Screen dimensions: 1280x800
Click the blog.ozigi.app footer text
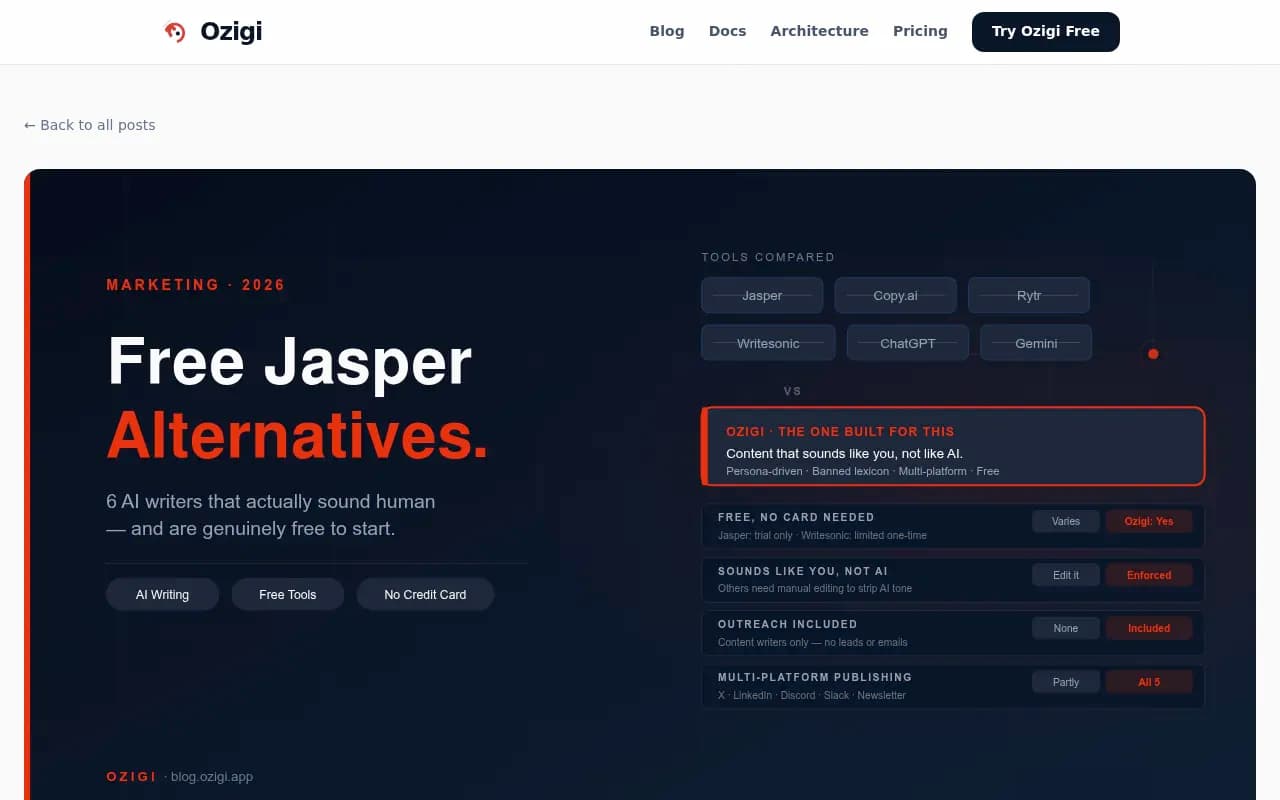212,776
